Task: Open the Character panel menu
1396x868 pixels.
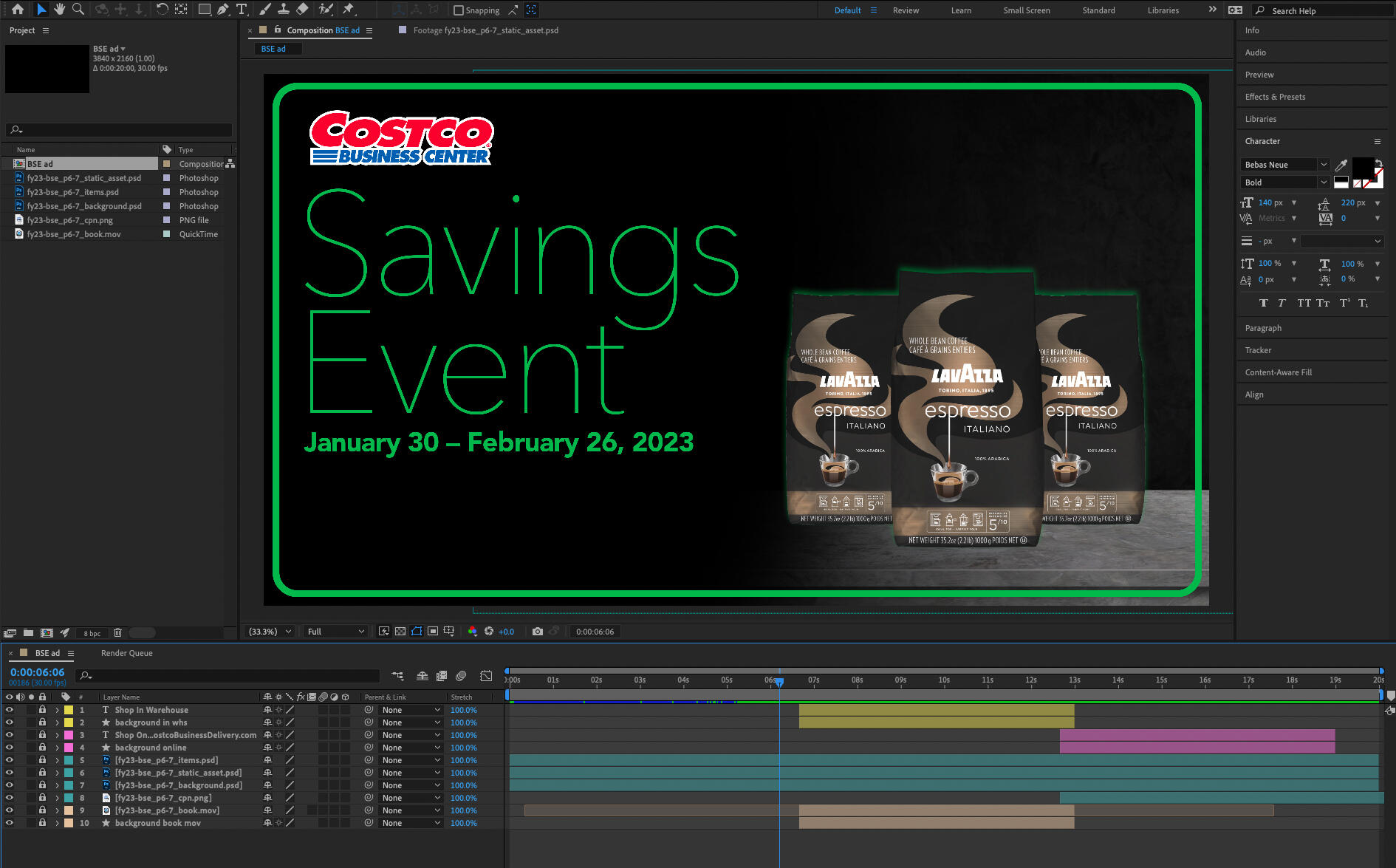Action: [x=1376, y=141]
